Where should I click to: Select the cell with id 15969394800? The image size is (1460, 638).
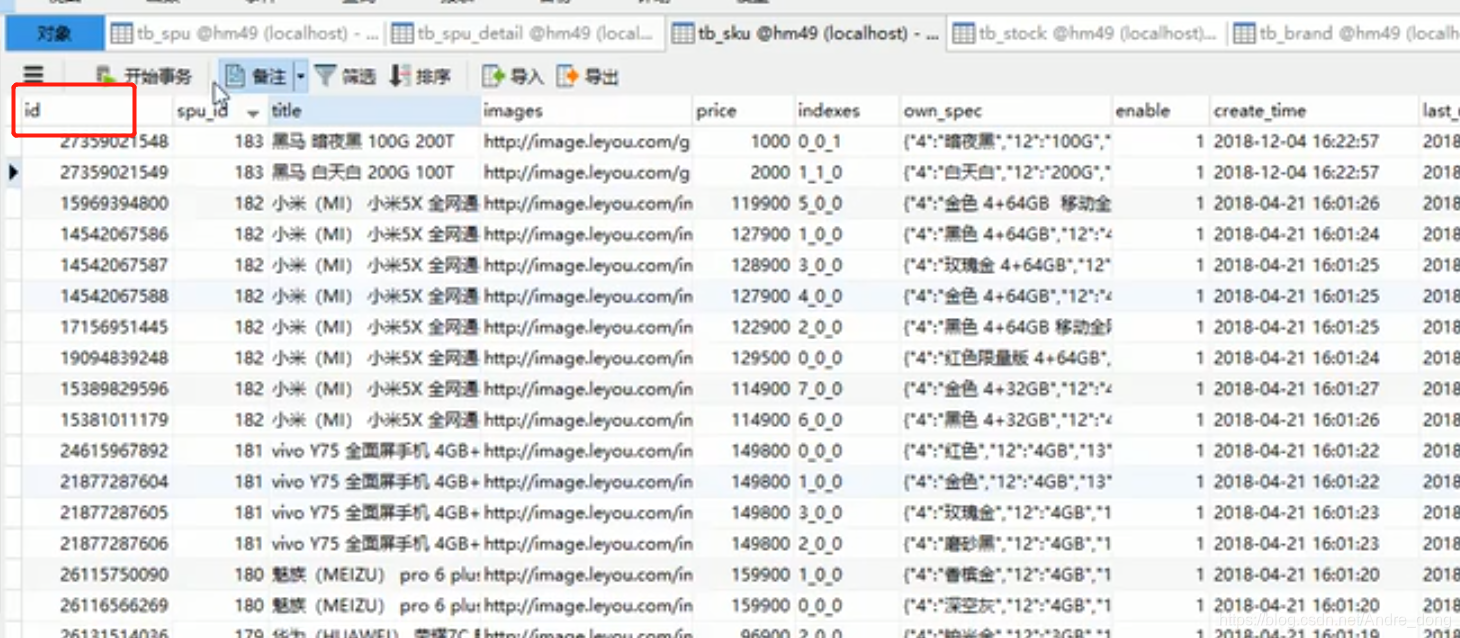(x=96, y=203)
